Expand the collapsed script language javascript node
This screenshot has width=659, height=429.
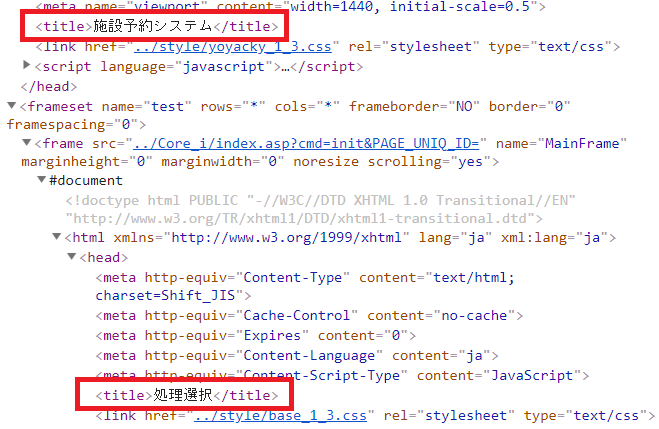coord(26,65)
